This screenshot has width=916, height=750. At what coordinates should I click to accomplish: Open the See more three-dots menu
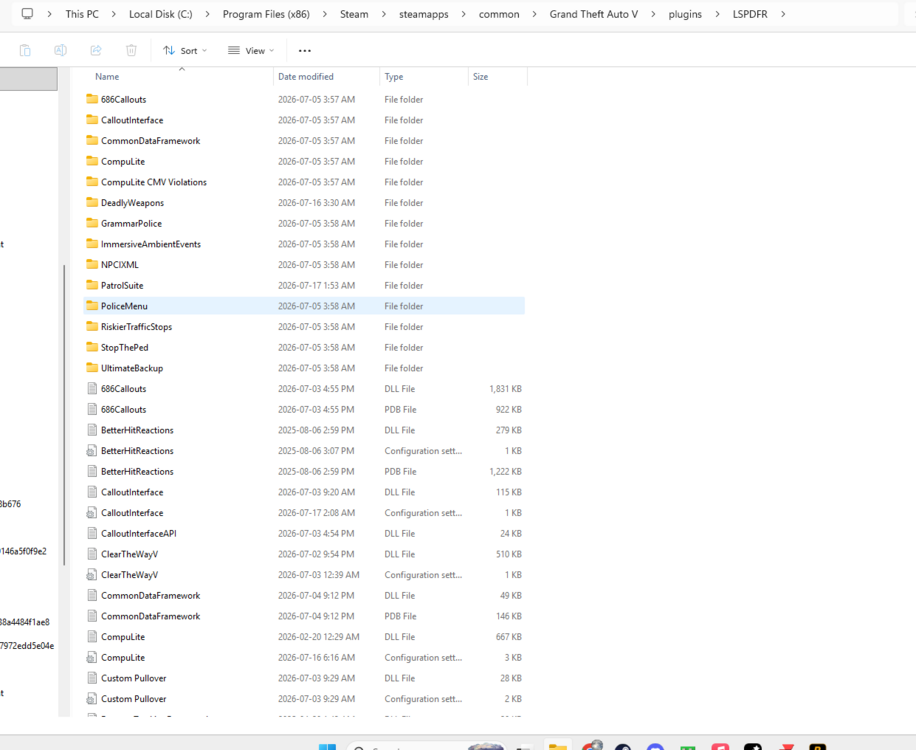coord(305,51)
